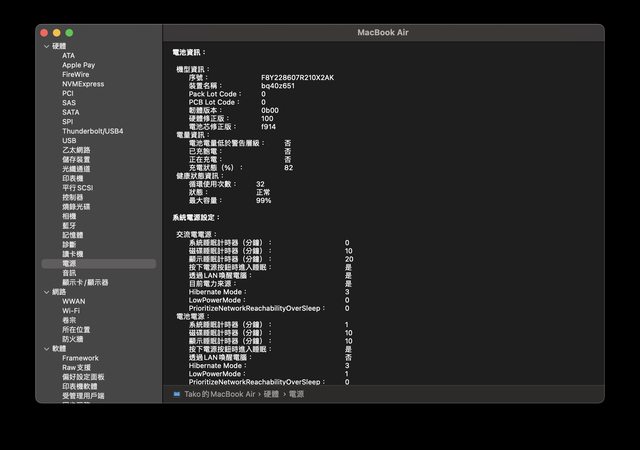Open the Thunderbolt/USB4 sidebar entry

point(92,131)
